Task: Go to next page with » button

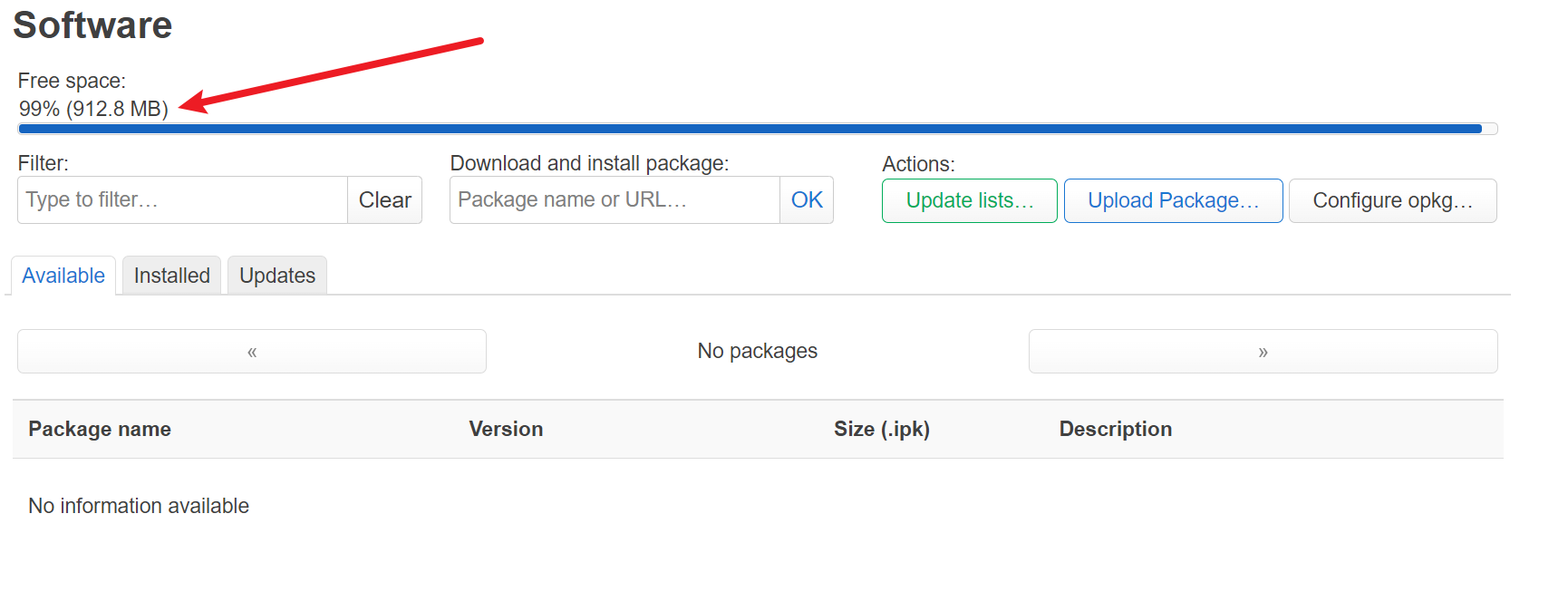Action: [x=1263, y=352]
